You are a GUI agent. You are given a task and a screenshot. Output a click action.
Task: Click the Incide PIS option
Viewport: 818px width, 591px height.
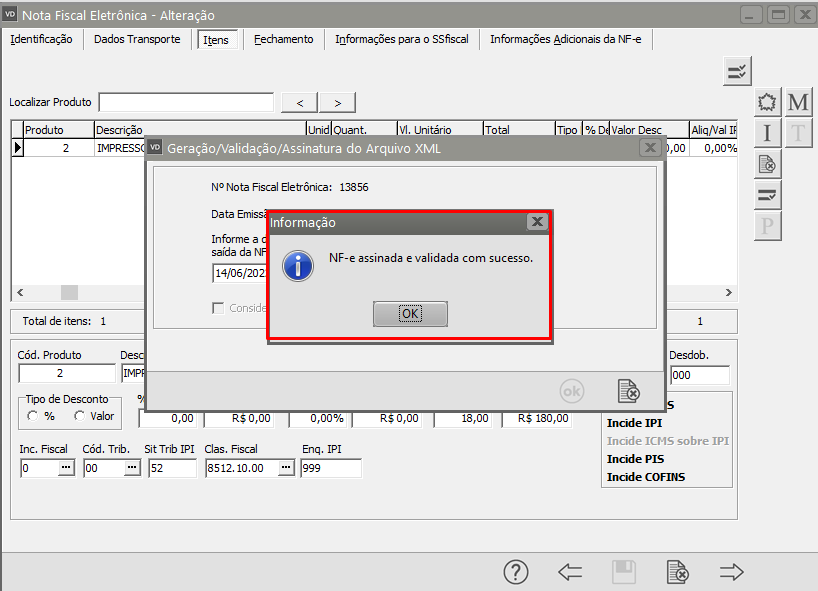tap(635, 459)
